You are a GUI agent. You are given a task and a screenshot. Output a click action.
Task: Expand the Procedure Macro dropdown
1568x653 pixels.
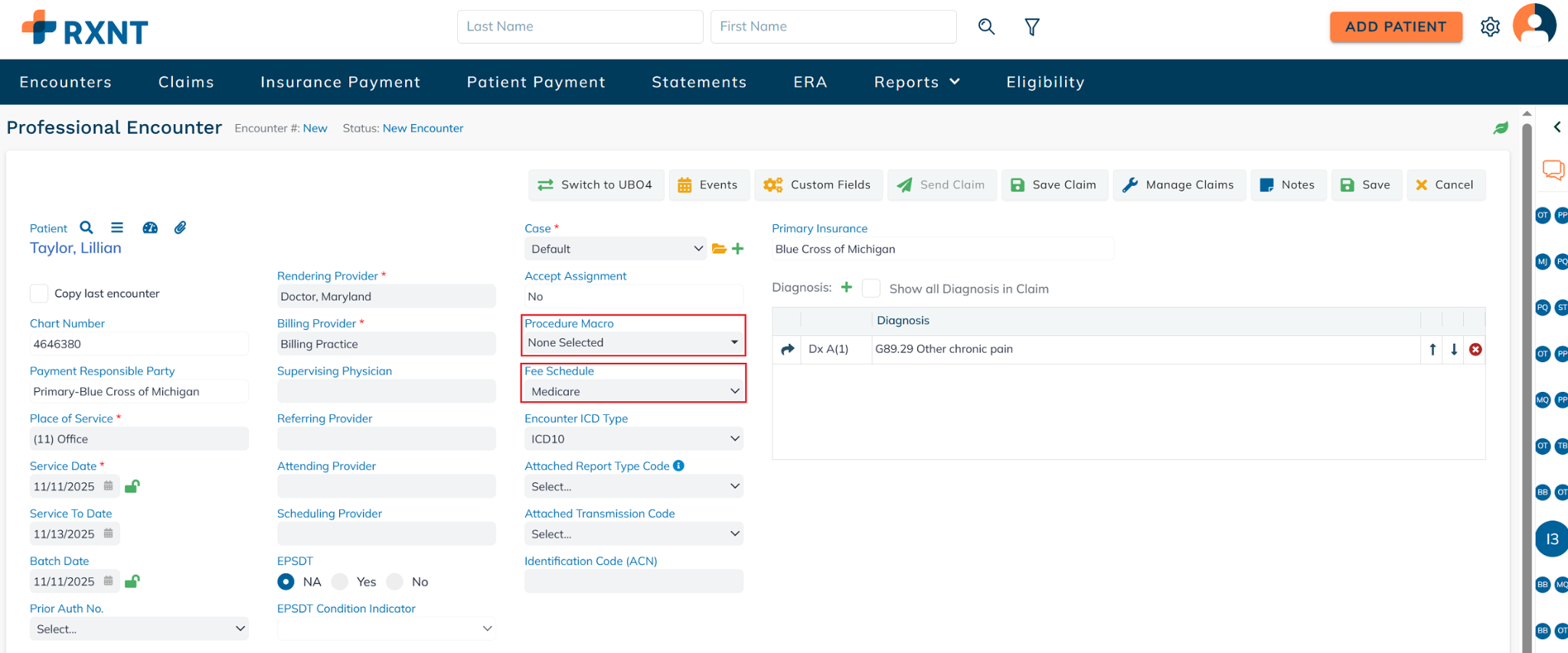click(x=633, y=343)
